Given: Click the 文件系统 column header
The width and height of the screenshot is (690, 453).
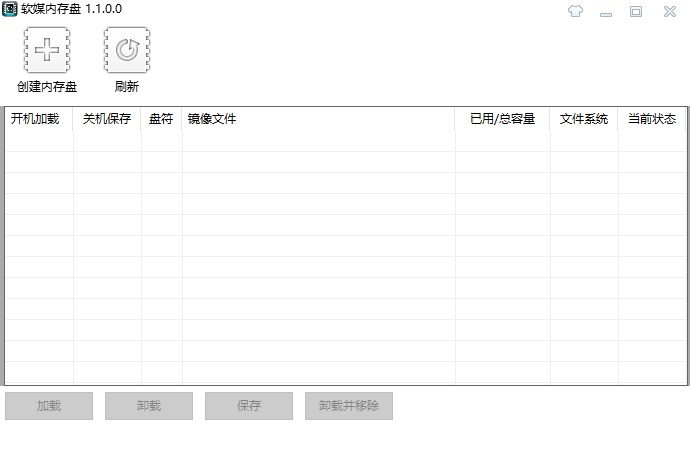Looking at the screenshot, I should [584, 119].
